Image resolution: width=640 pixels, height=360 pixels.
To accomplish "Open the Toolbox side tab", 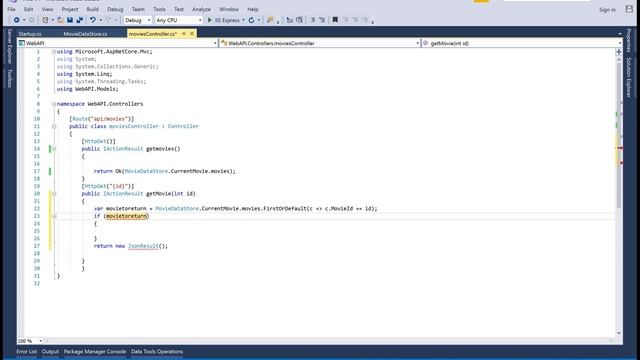I will coord(10,78).
